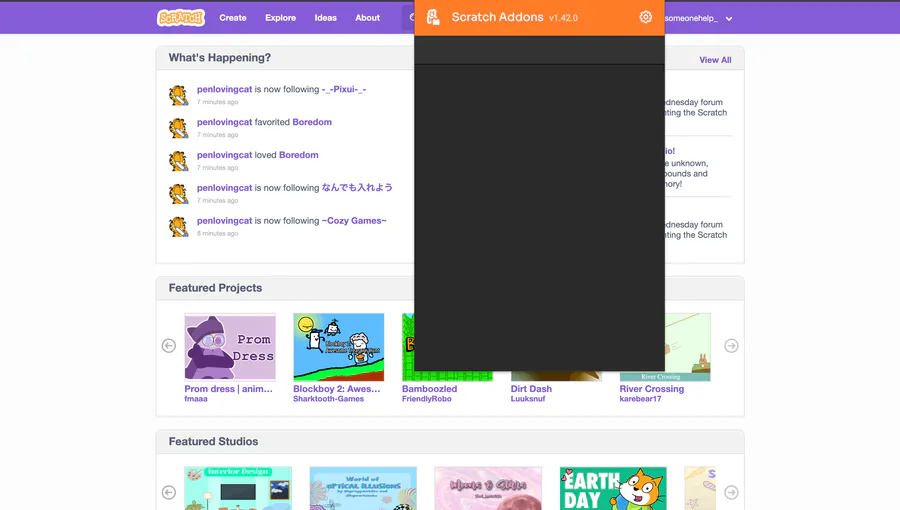Open Earth Day studio thumbnail
This screenshot has width=900, height=510.
[613, 488]
